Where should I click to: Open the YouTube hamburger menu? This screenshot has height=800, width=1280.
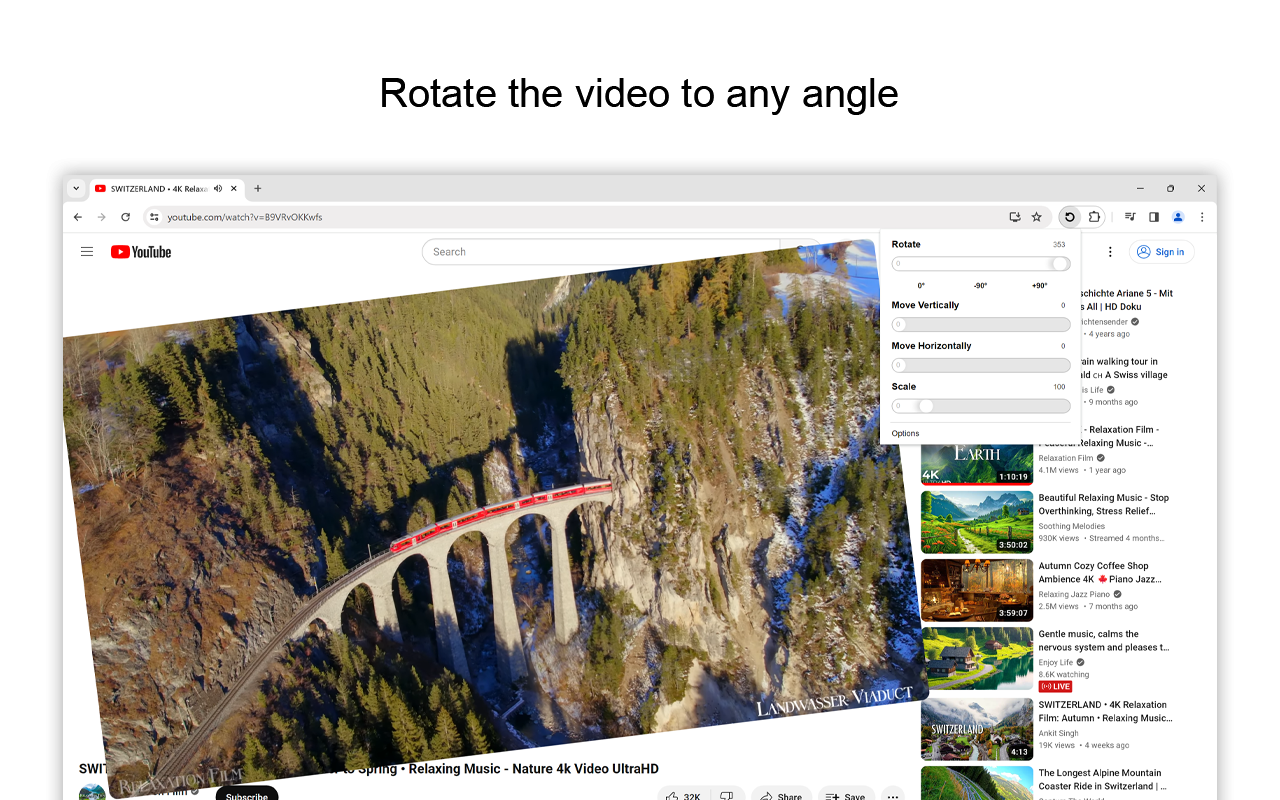click(87, 251)
